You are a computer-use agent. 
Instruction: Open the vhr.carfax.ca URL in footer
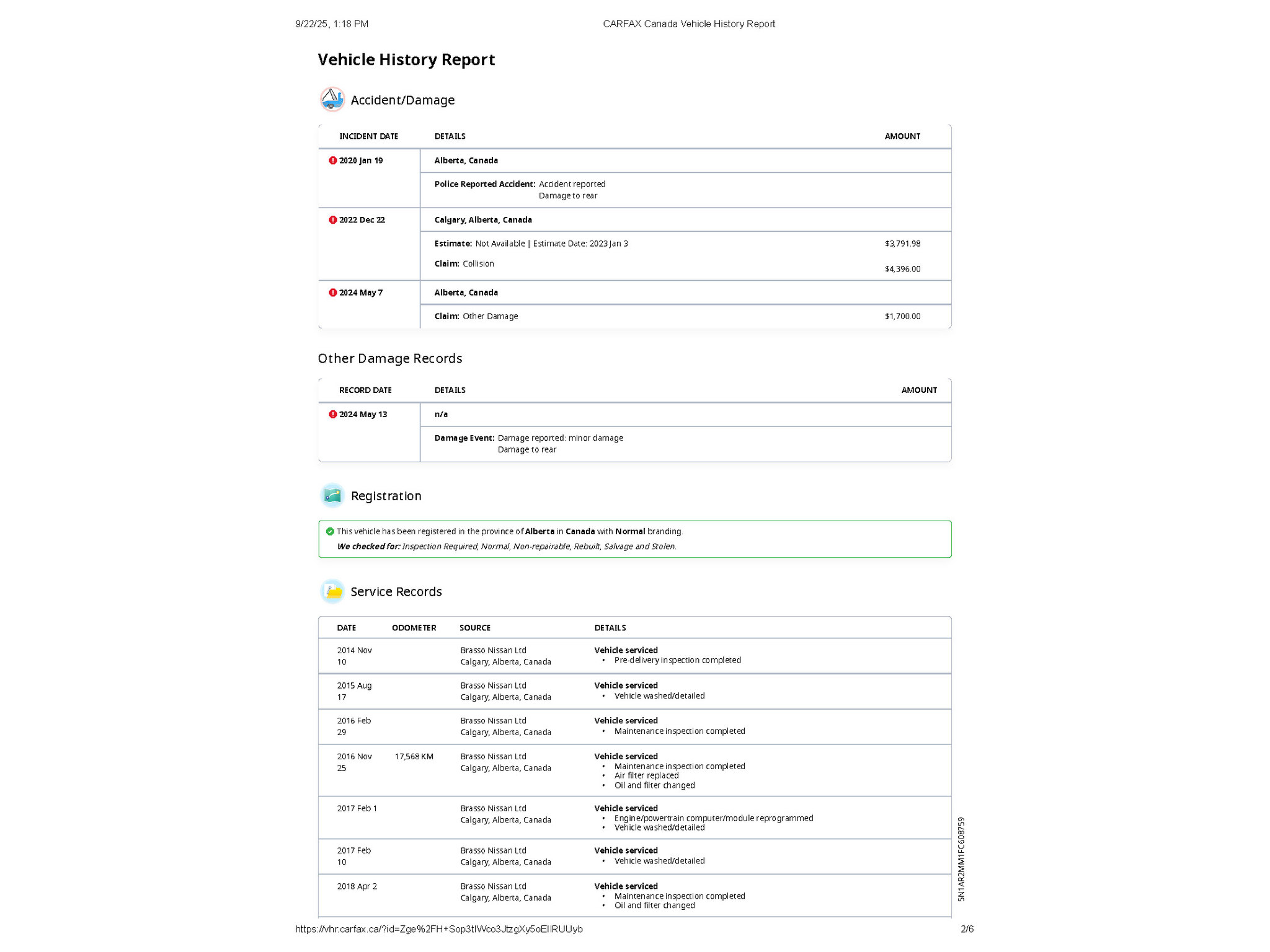[x=438, y=929]
